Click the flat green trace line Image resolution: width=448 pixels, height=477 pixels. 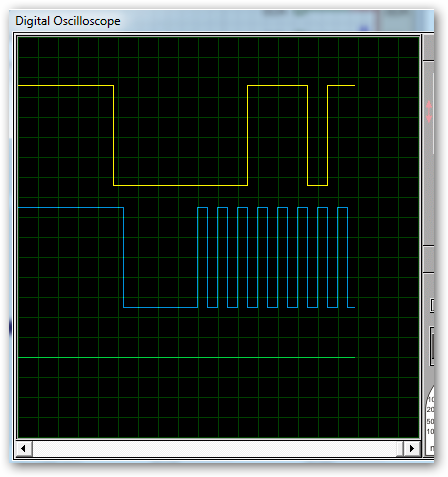[186, 357]
